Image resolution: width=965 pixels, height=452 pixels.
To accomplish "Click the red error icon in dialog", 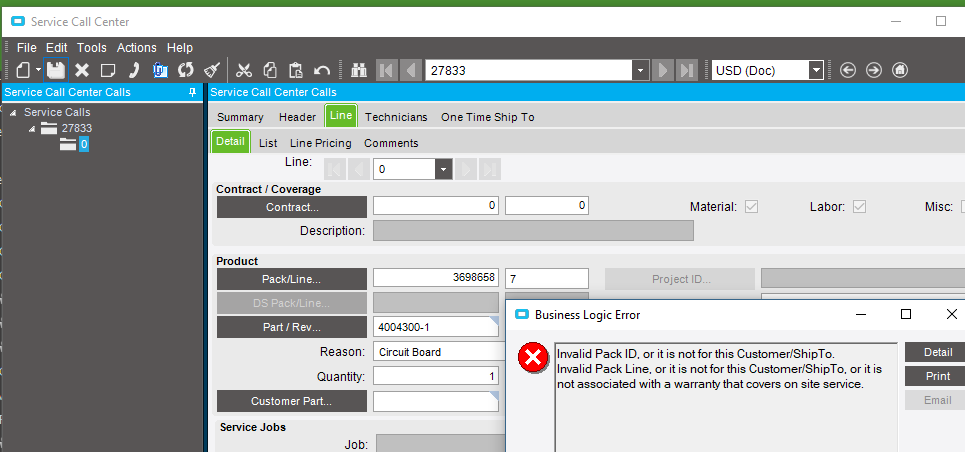I will point(533,358).
